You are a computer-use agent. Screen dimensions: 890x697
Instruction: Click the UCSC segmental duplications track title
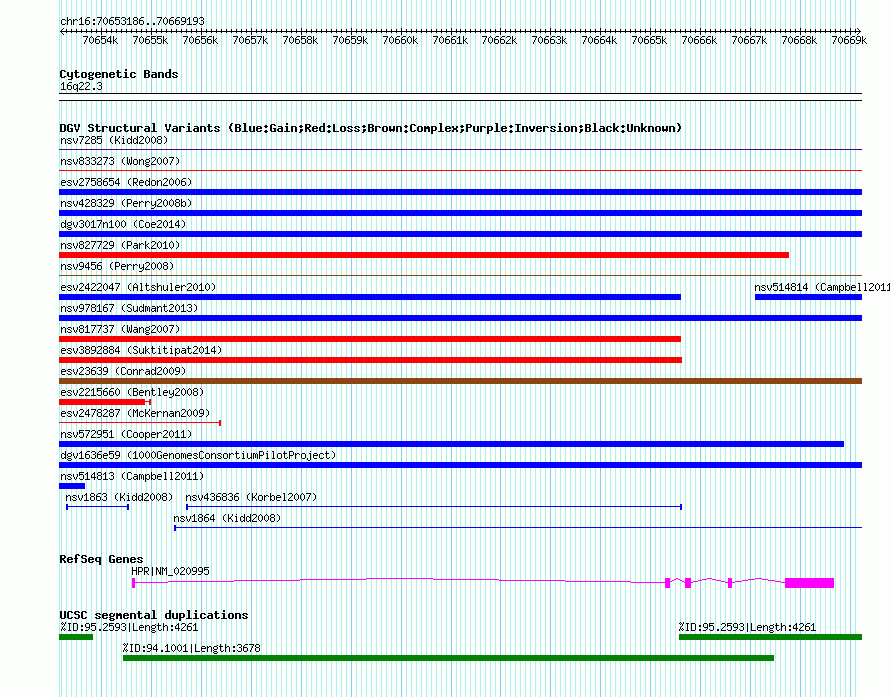(x=154, y=615)
